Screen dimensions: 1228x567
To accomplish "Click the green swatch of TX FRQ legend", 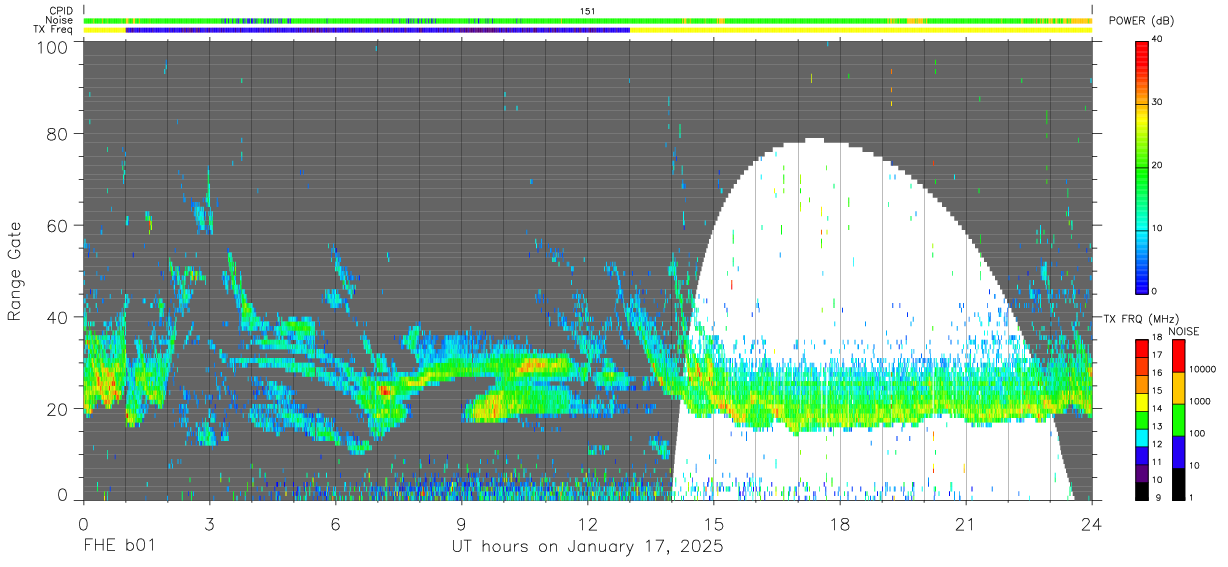I will [x=1142, y=420].
